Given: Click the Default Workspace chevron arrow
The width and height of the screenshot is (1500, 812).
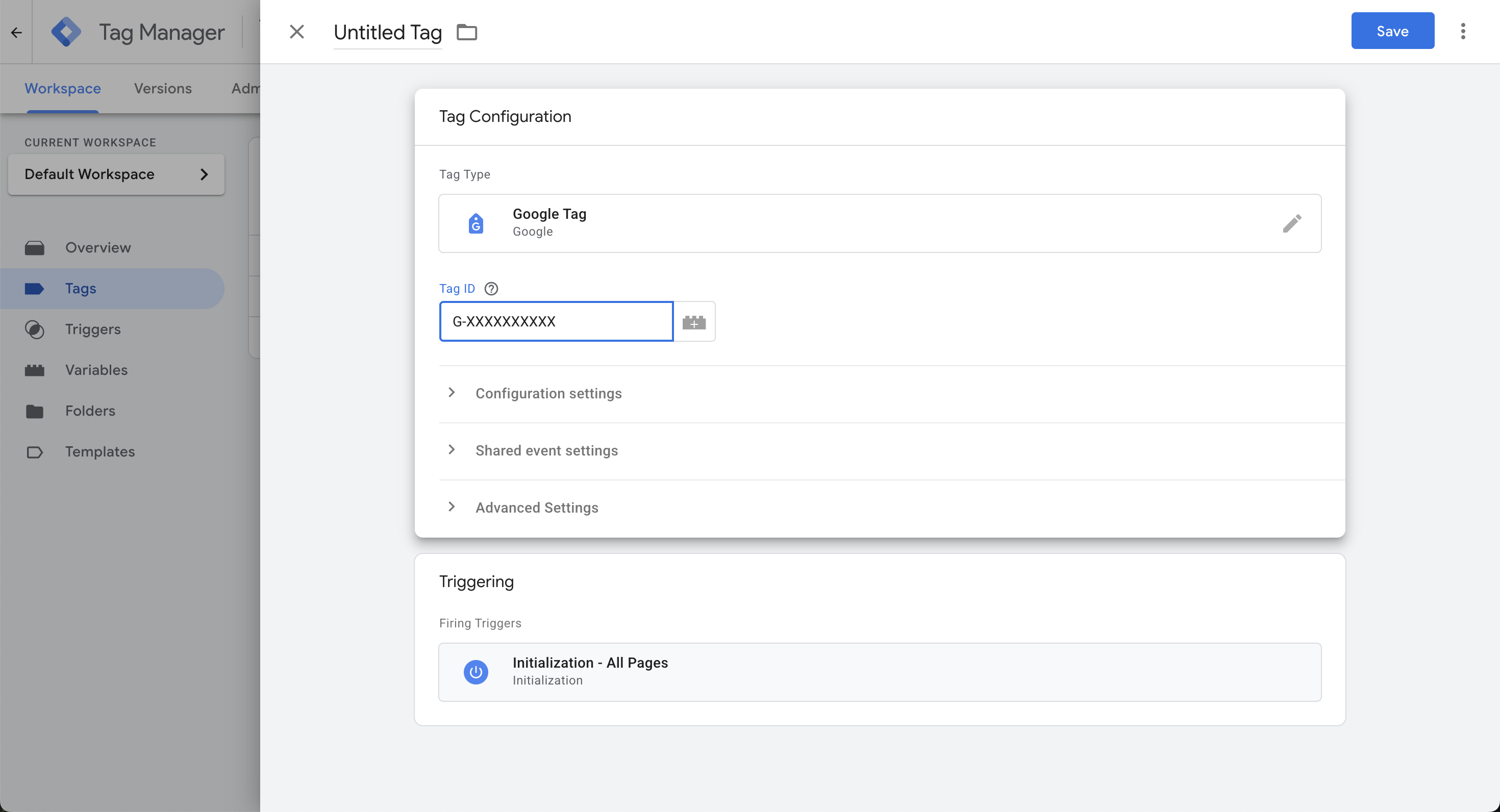Looking at the screenshot, I should click(x=204, y=174).
